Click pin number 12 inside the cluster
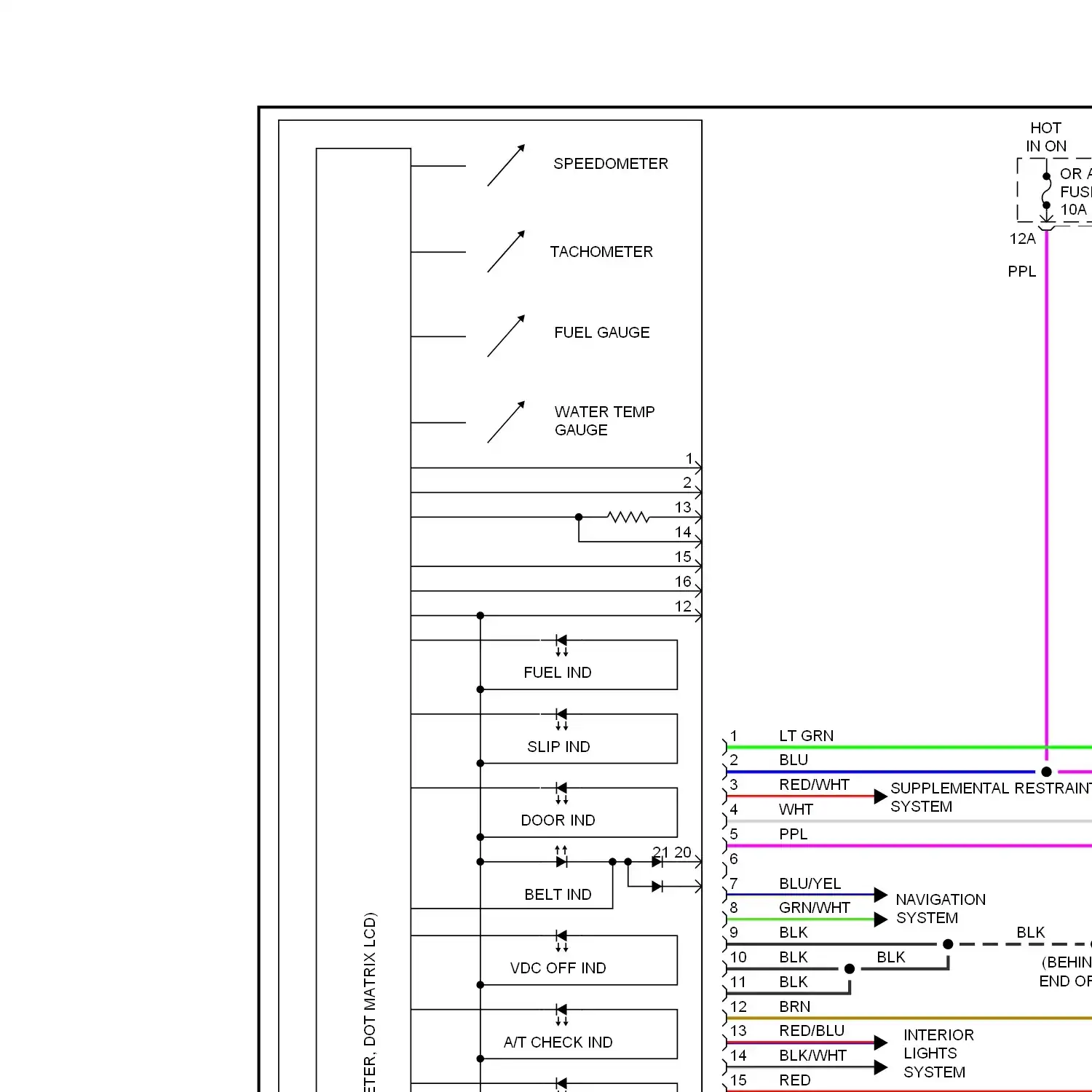1092x1092 pixels. pyautogui.click(x=683, y=606)
